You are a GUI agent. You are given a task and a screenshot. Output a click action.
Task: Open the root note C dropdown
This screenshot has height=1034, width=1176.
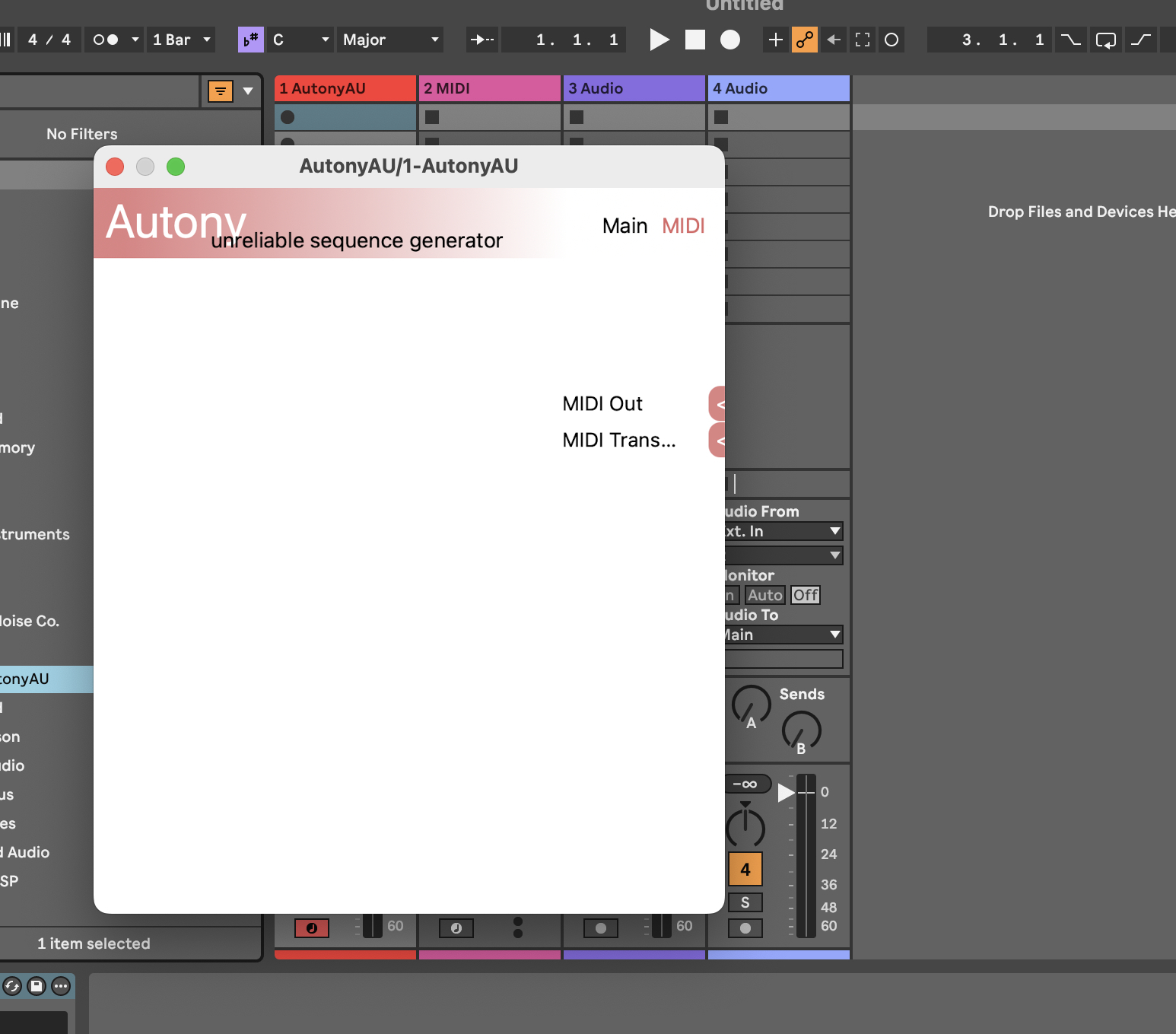(301, 40)
